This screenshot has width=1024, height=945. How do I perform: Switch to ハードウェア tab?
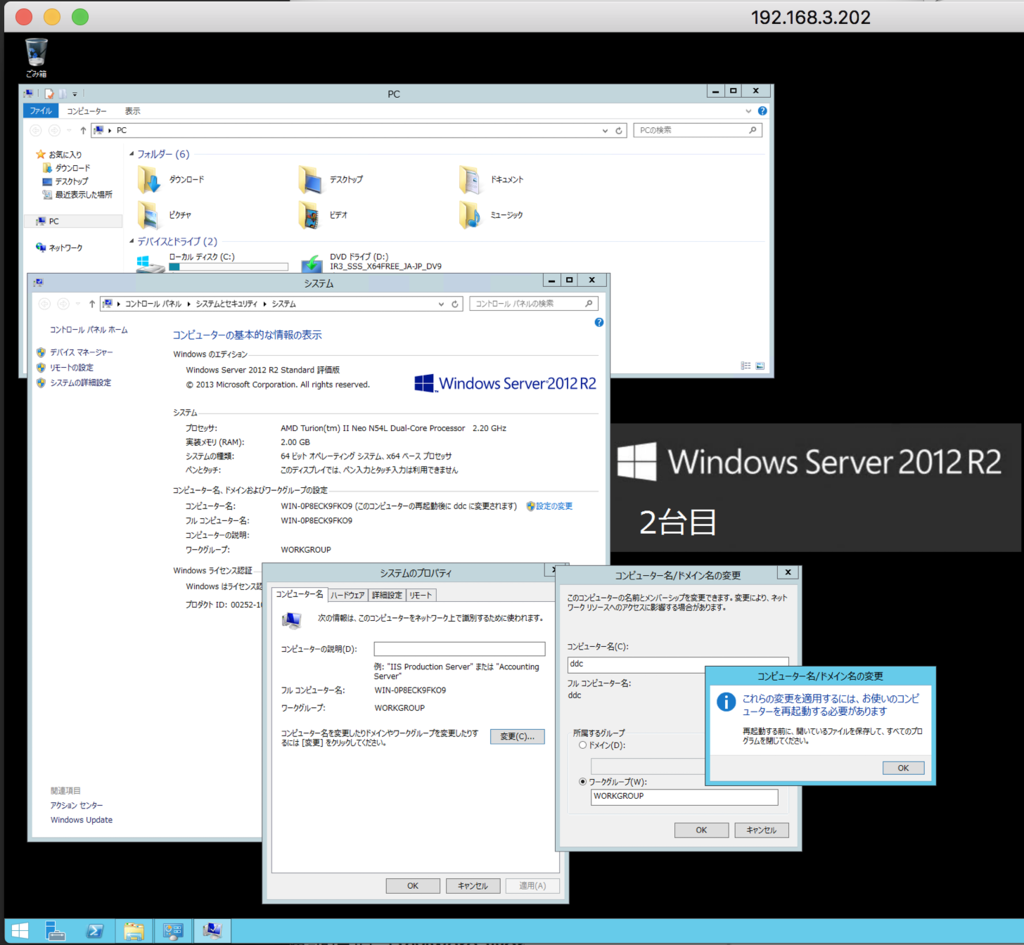[x=347, y=595]
